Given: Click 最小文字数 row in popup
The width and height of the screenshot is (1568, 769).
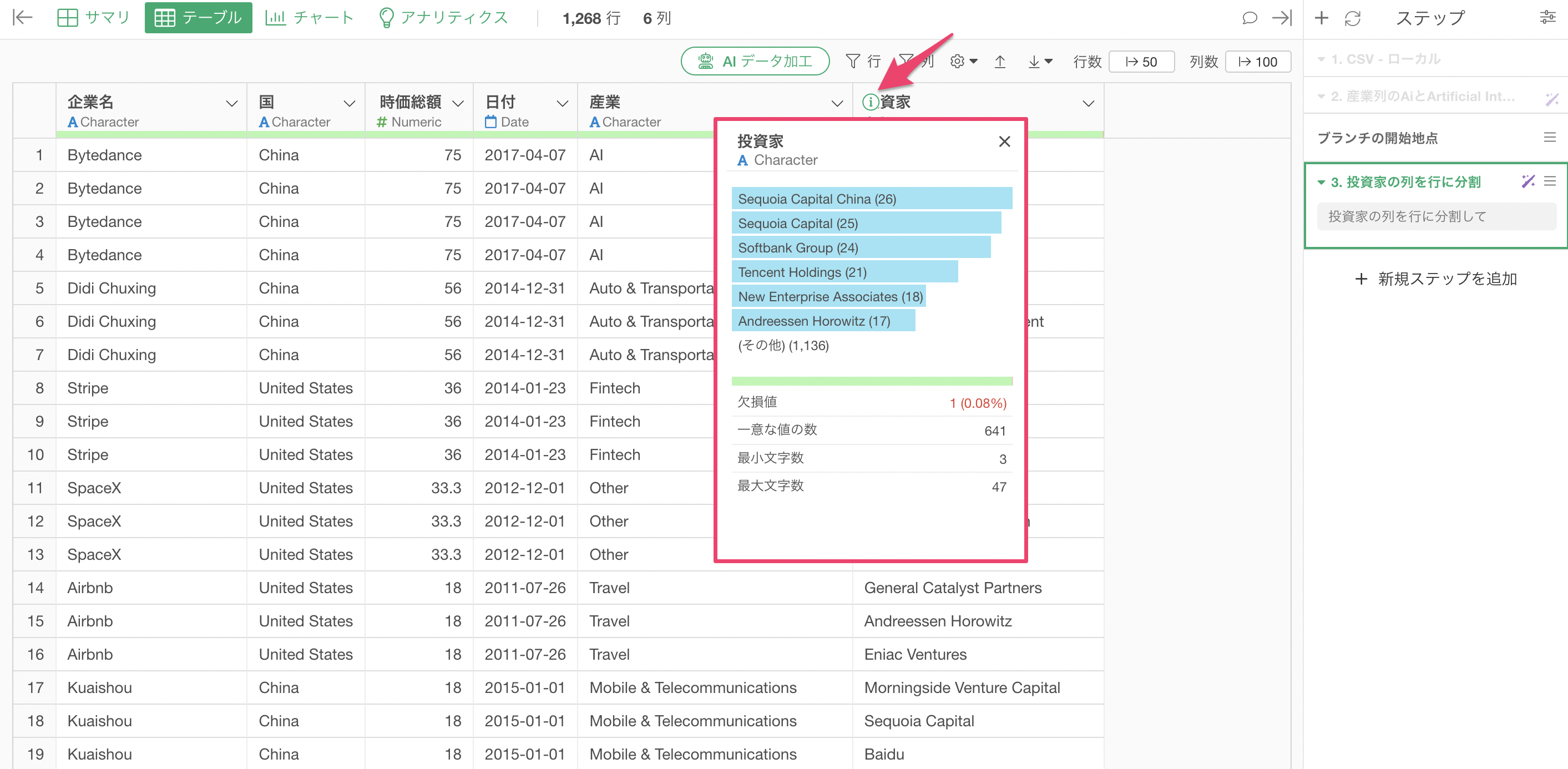Looking at the screenshot, I should point(872,458).
